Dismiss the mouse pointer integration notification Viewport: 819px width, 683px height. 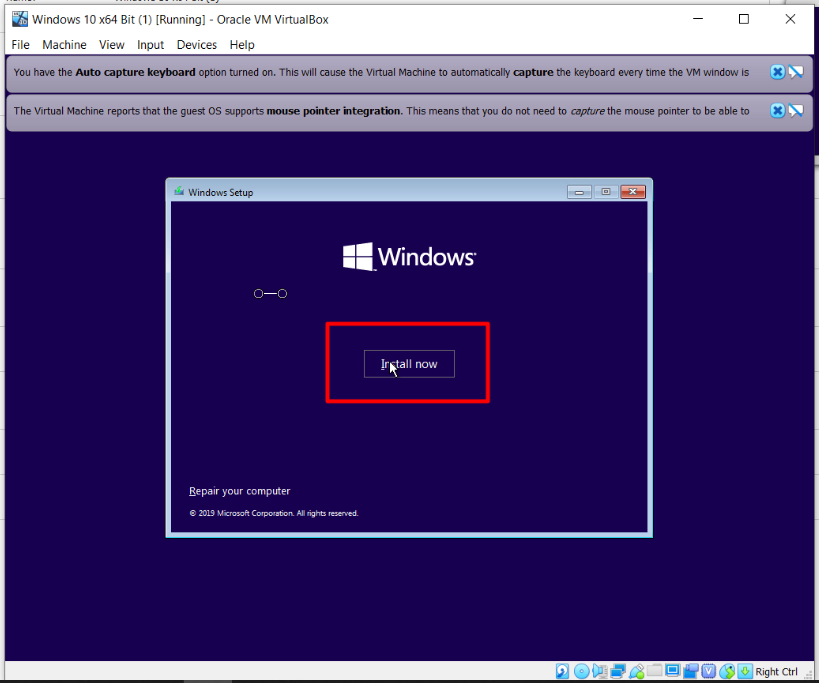pos(777,111)
